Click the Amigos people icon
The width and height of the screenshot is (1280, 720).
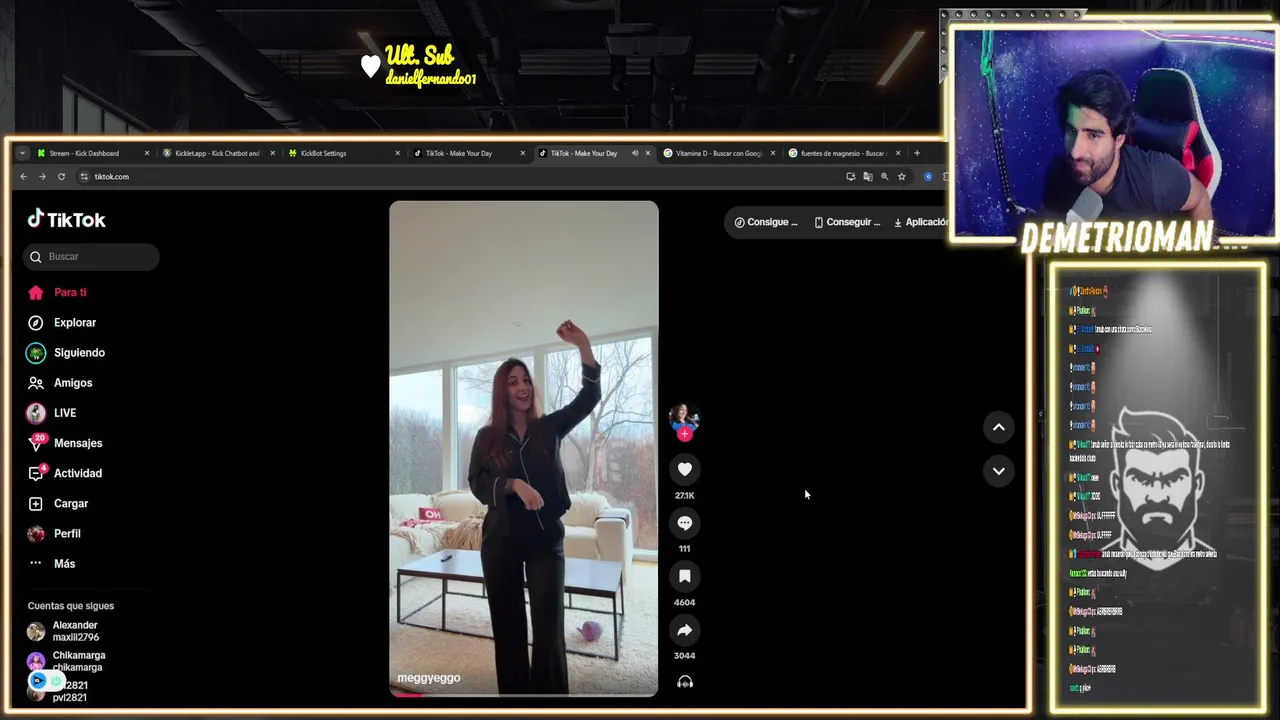coord(36,383)
